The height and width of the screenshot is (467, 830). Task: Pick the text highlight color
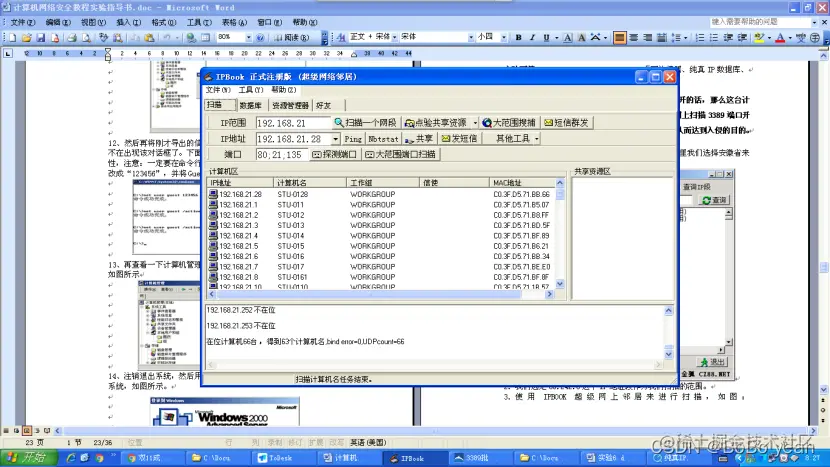pos(759,38)
